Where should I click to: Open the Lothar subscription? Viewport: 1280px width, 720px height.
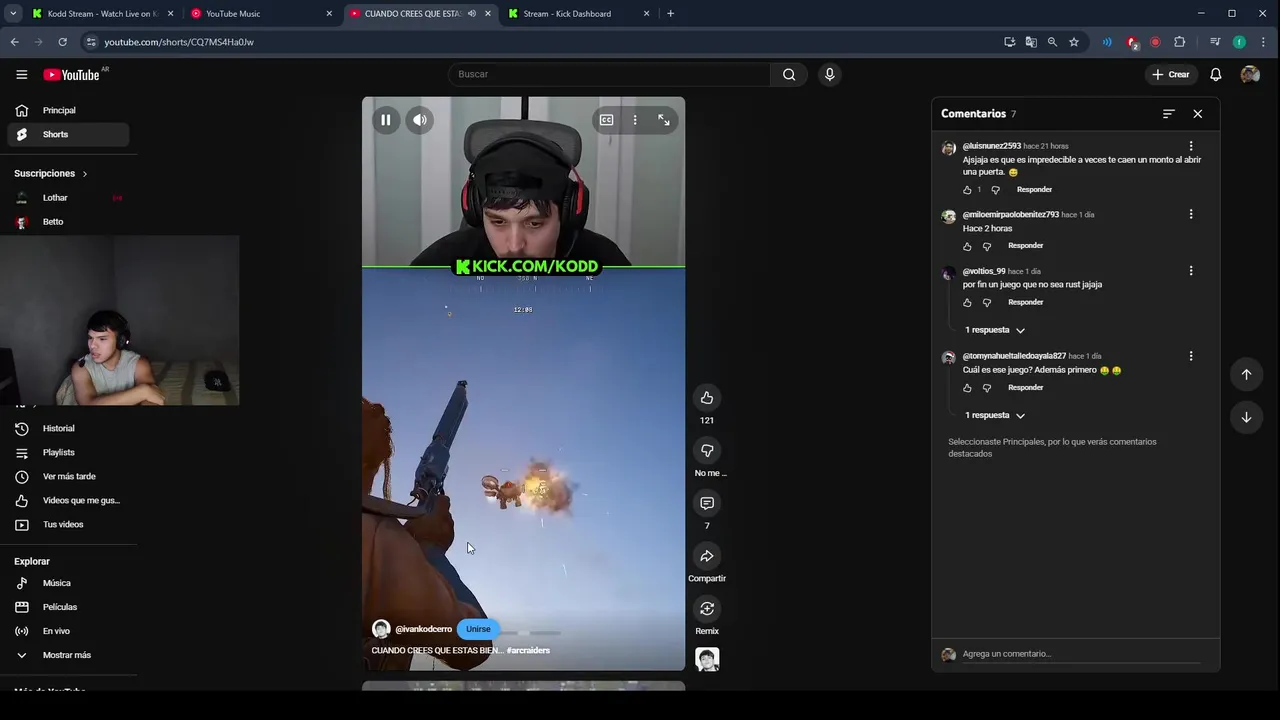coord(67,198)
